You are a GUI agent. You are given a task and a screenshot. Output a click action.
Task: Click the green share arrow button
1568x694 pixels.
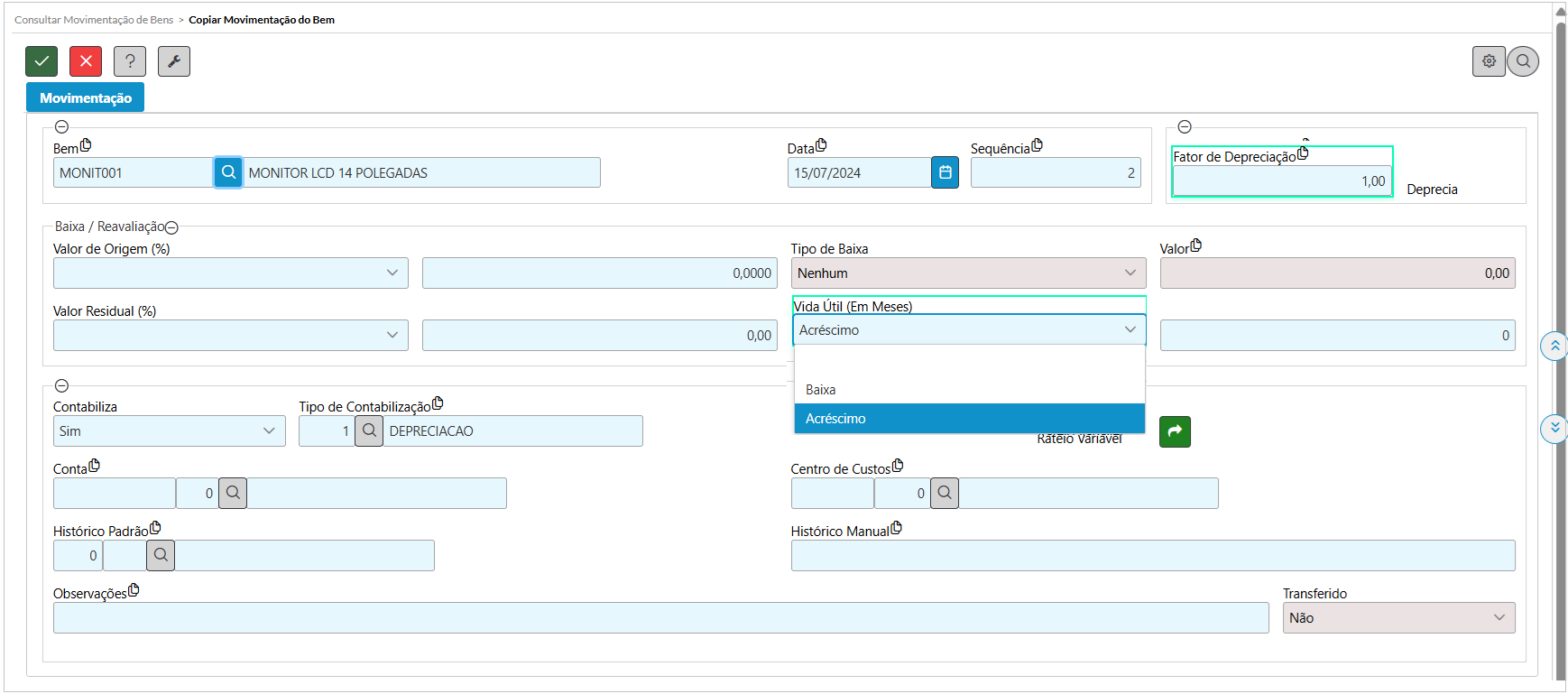(1175, 431)
